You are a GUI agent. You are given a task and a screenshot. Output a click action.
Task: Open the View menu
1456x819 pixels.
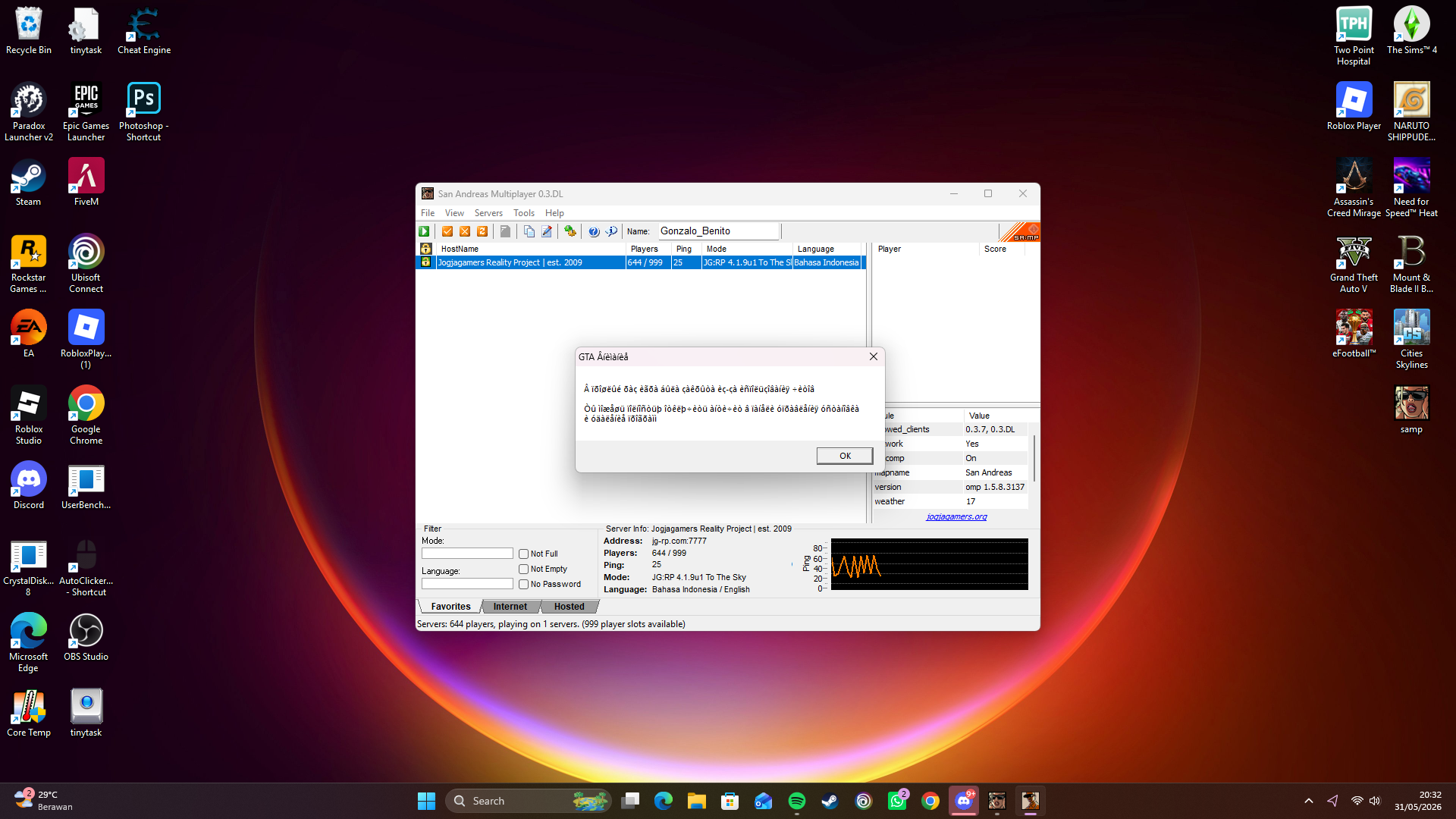(454, 213)
